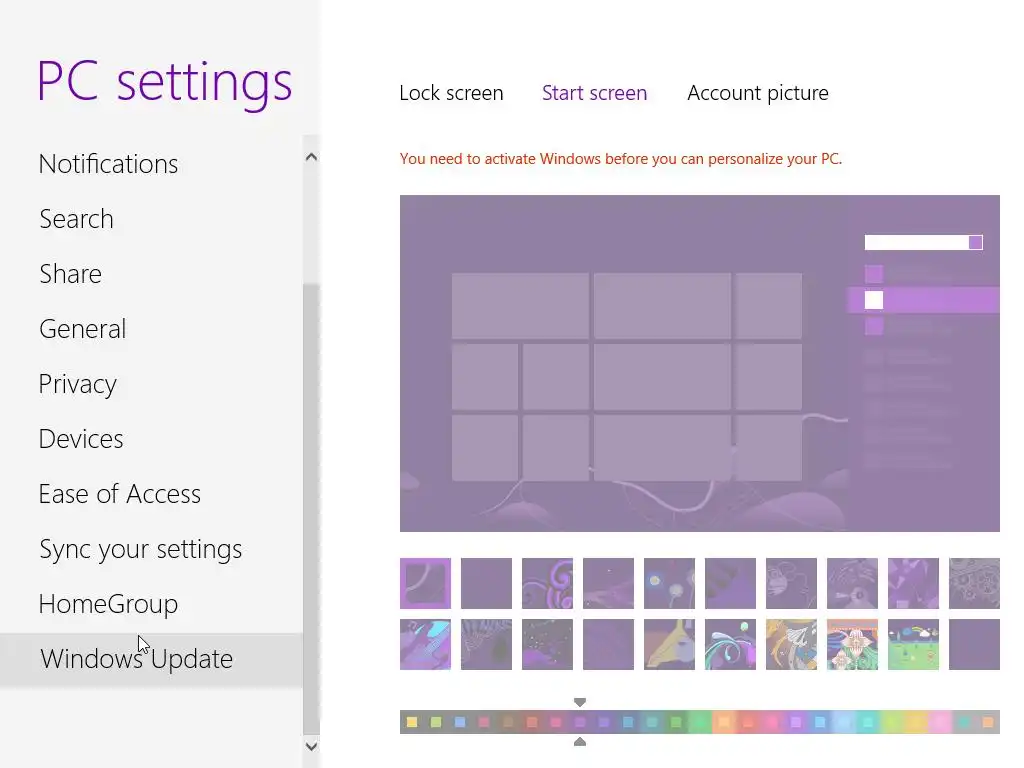This screenshot has height=768, width=1024.
Task: Open Devices settings
Action: 81,439
